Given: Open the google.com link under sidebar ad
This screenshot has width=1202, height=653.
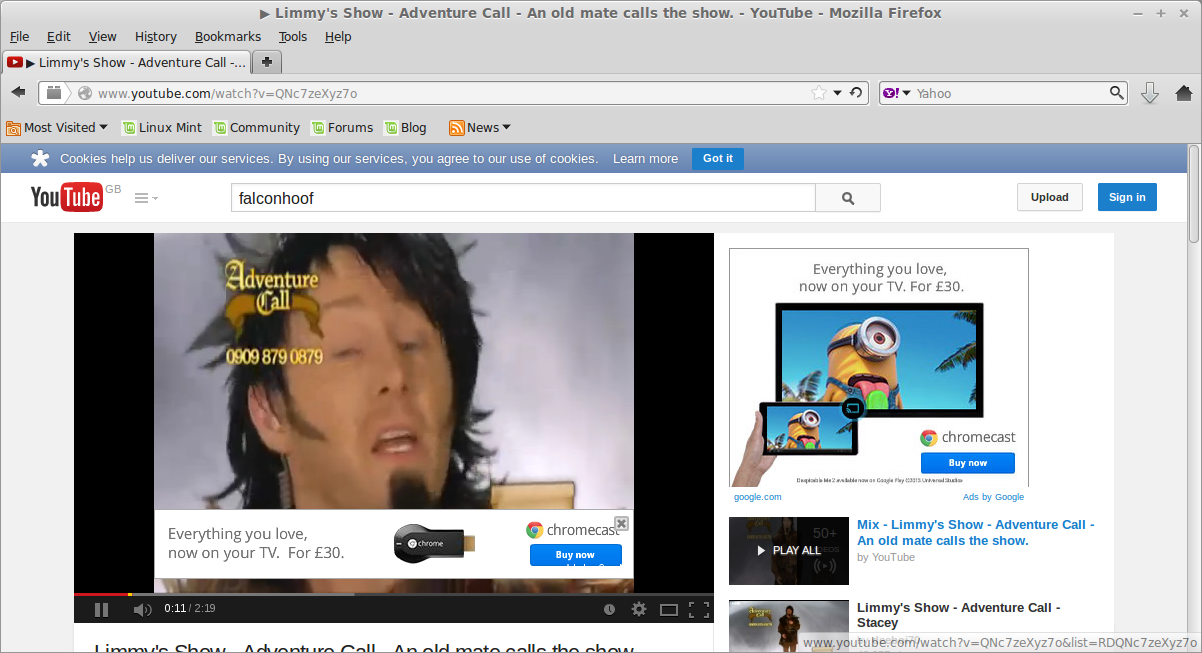Looking at the screenshot, I should tap(757, 497).
